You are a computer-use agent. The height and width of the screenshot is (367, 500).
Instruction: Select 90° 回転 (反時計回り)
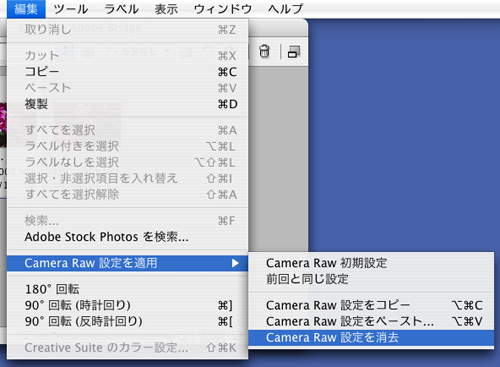[128, 321]
